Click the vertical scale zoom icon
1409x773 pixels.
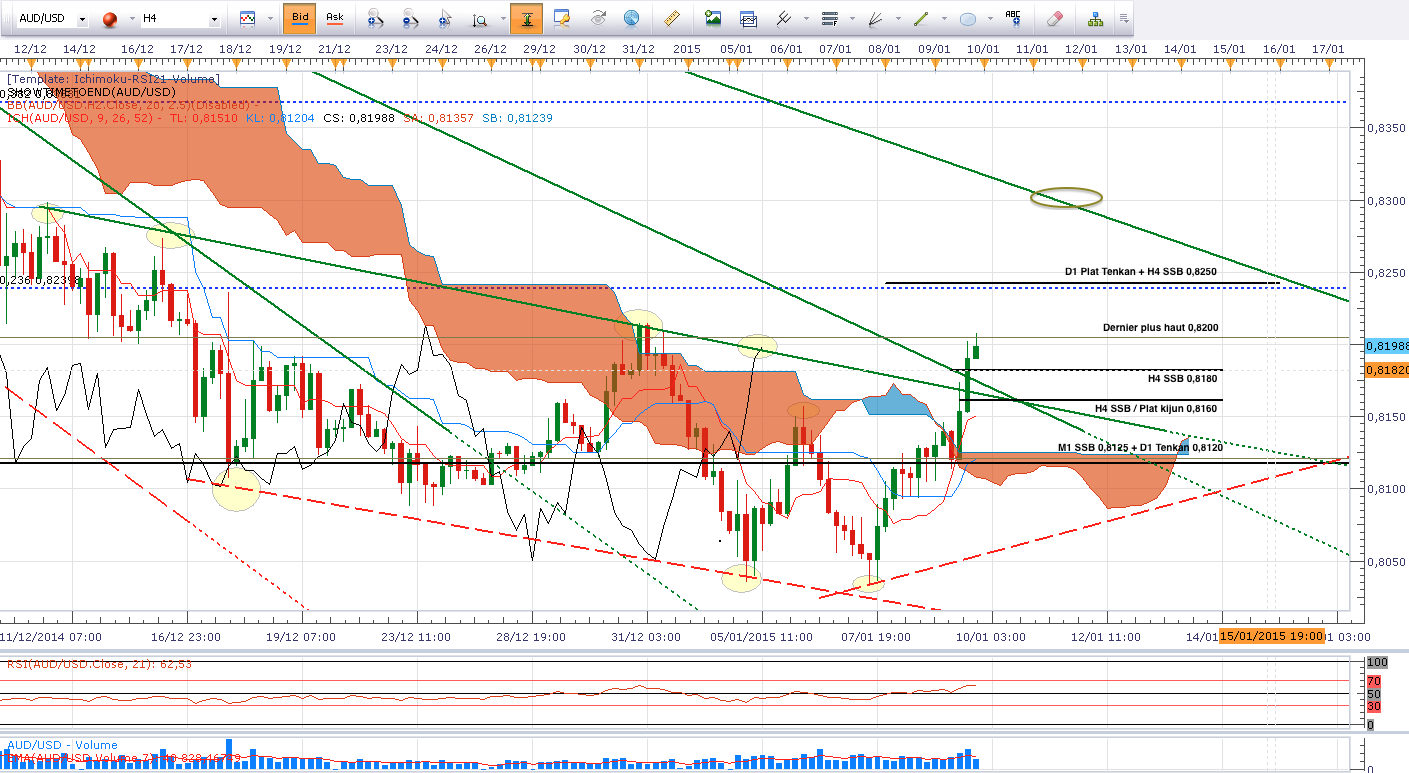point(479,18)
